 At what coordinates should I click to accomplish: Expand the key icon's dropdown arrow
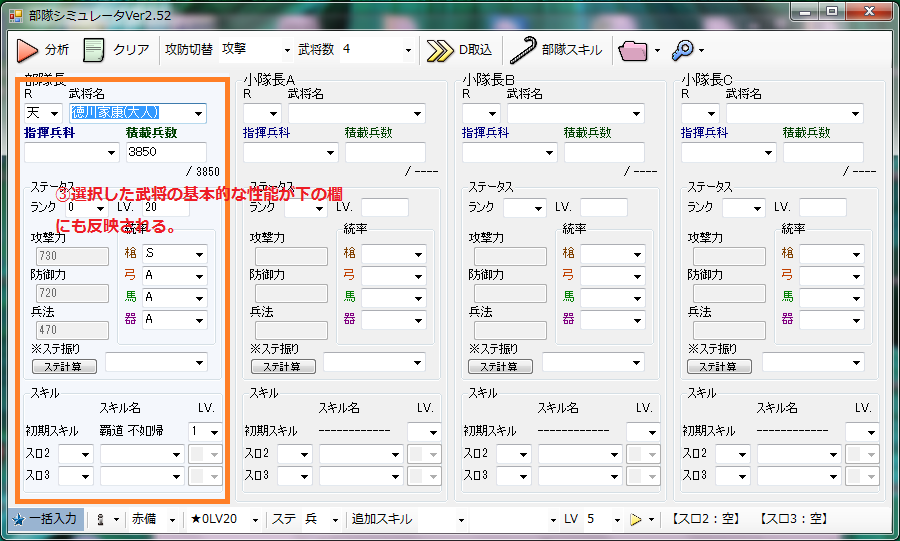click(701, 50)
